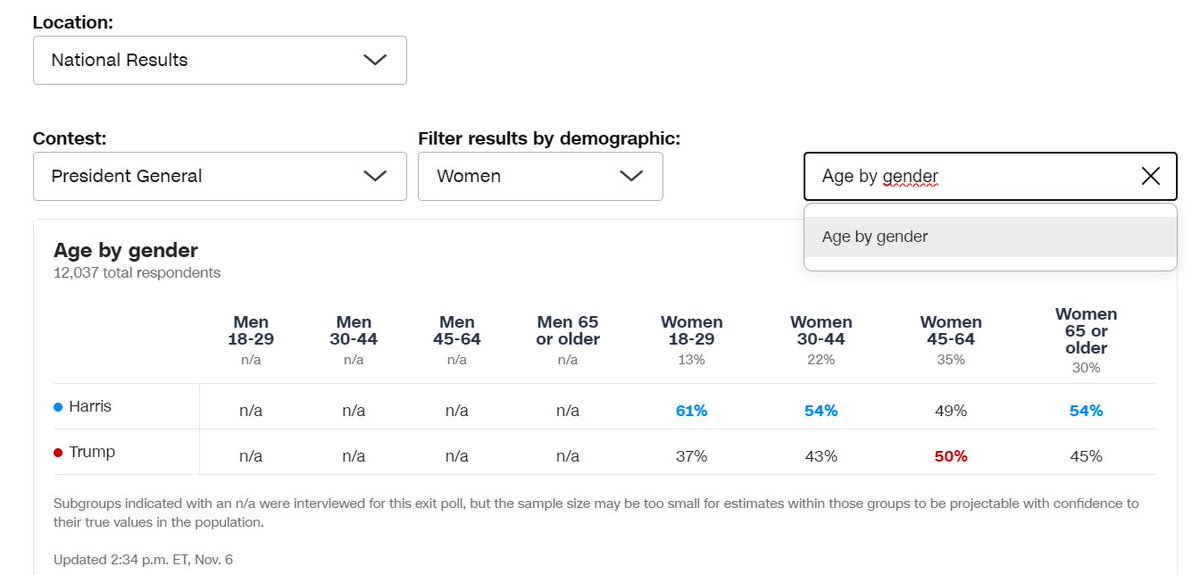Open the National Results location dropdown
This screenshot has height=575, width=1200.
(x=219, y=60)
